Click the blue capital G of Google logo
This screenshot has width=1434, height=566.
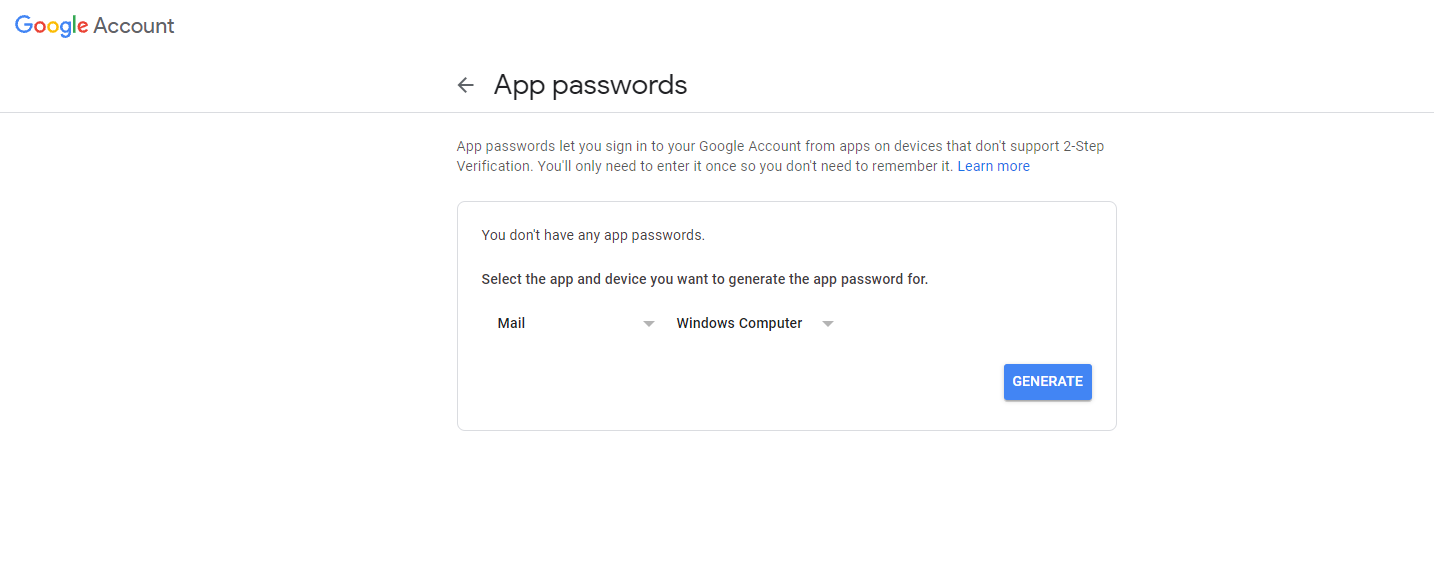tap(24, 25)
